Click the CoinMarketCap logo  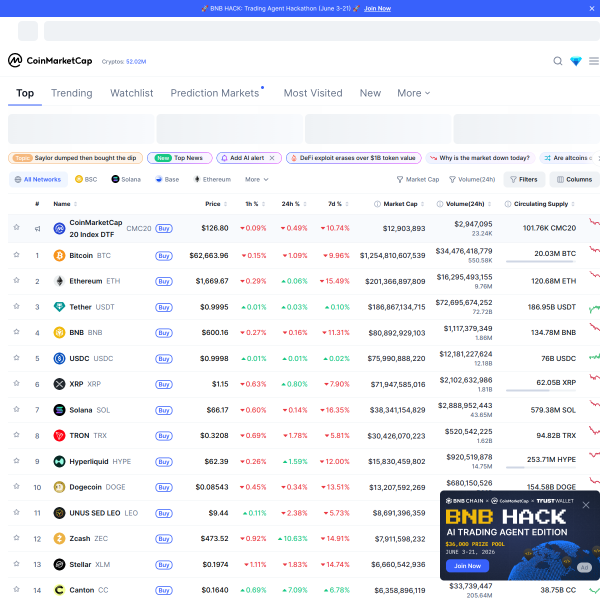tap(50, 60)
